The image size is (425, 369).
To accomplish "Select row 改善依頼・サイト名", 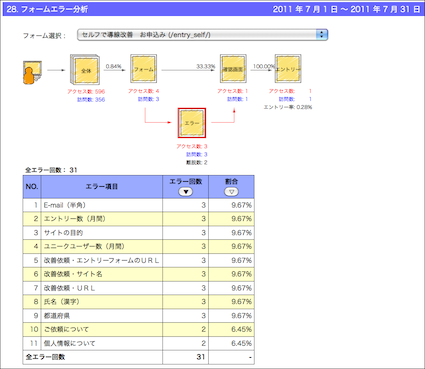I will tap(138, 274).
